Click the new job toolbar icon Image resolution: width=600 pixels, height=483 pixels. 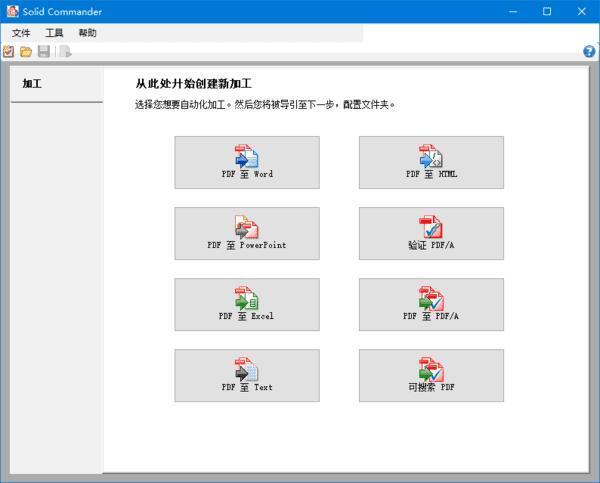(8, 51)
